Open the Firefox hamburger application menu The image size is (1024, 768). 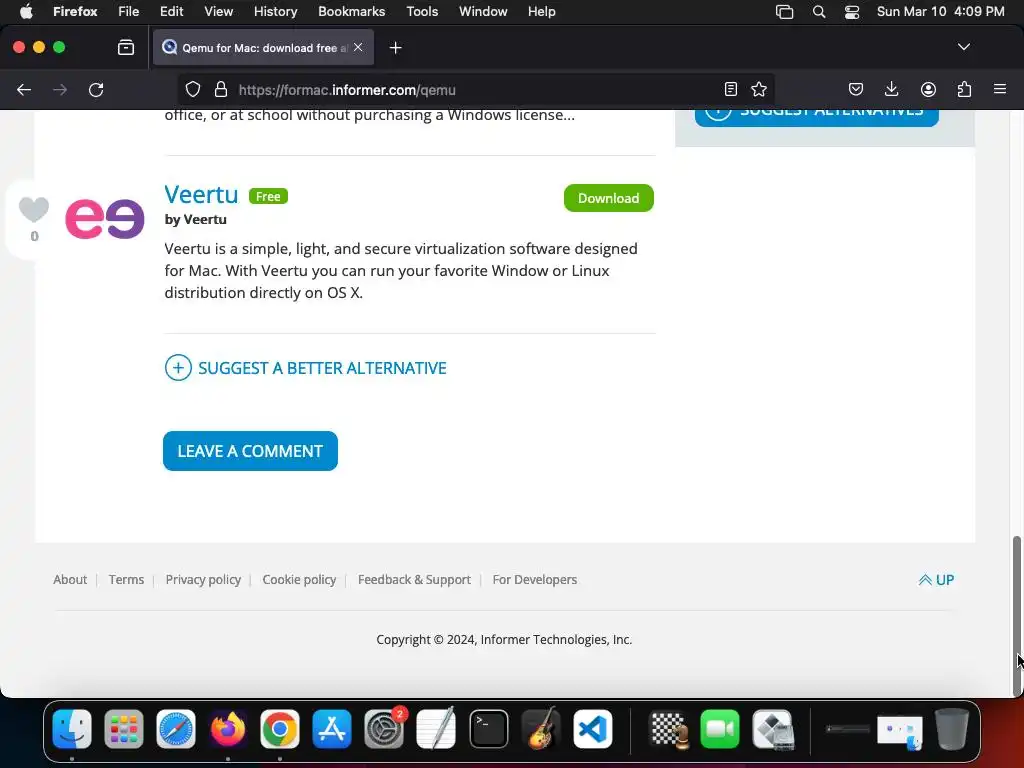1000,89
